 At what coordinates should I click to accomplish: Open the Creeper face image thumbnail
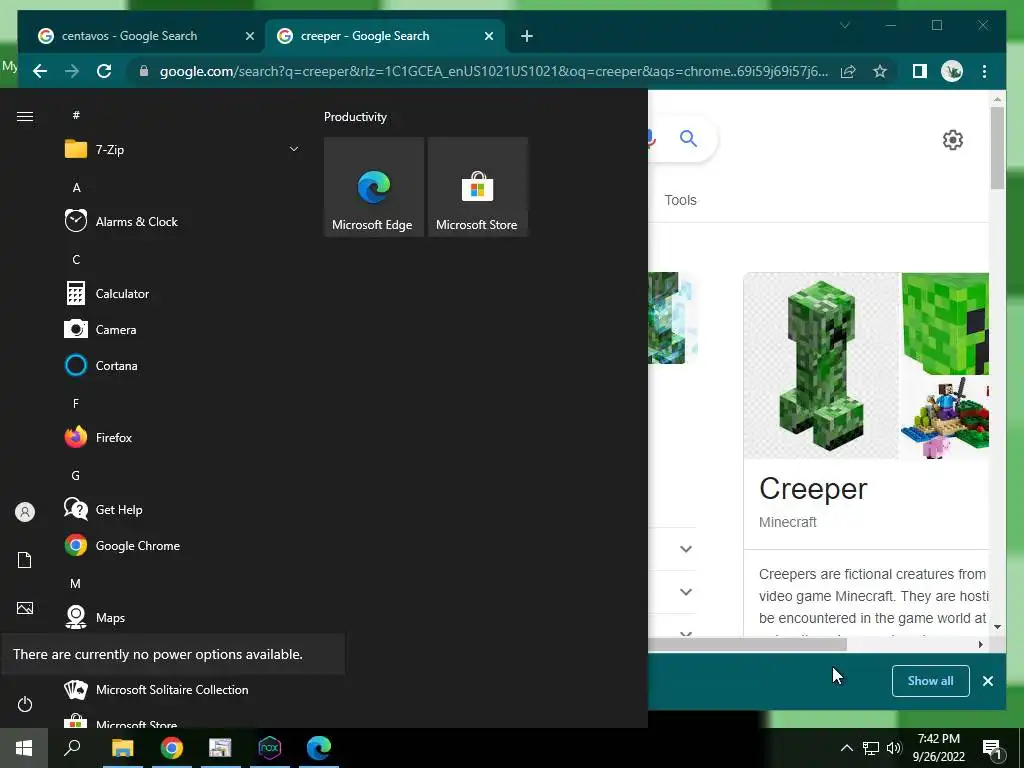945,324
